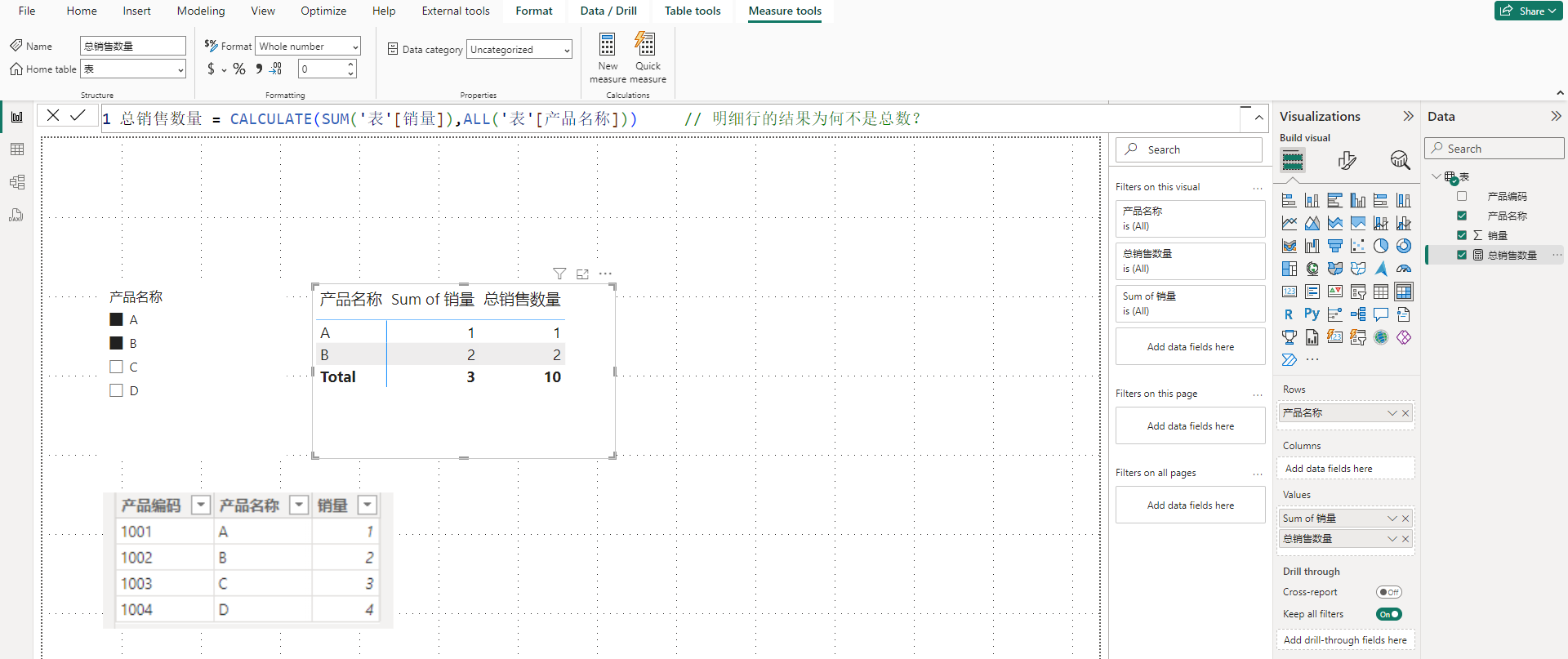Viewport: 1568px width, 659px height.
Task: Enable the Cross-report toggle
Action: tap(1388, 592)
